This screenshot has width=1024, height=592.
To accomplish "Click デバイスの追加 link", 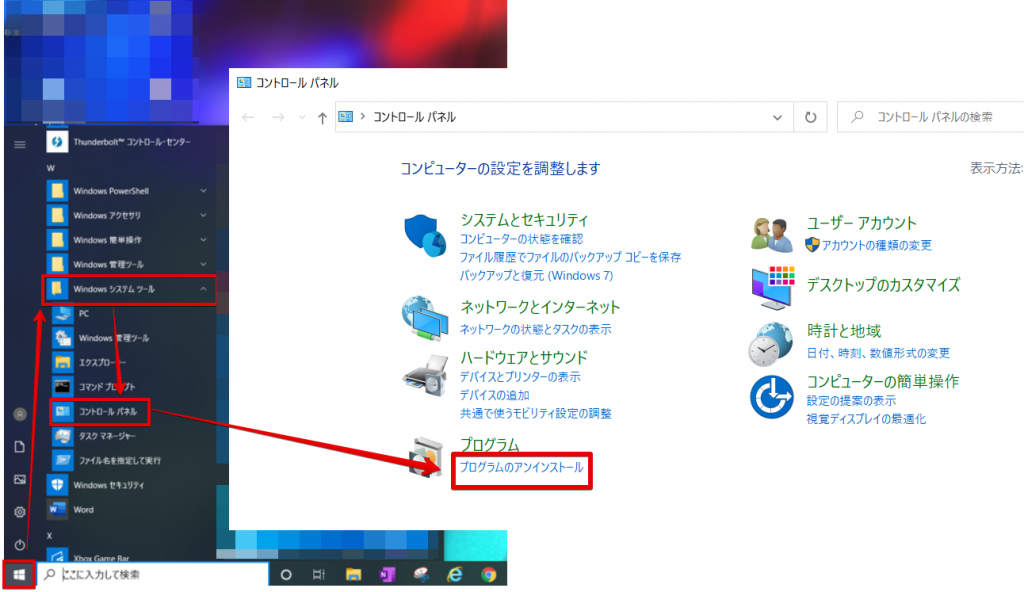I will pos(494,395).
